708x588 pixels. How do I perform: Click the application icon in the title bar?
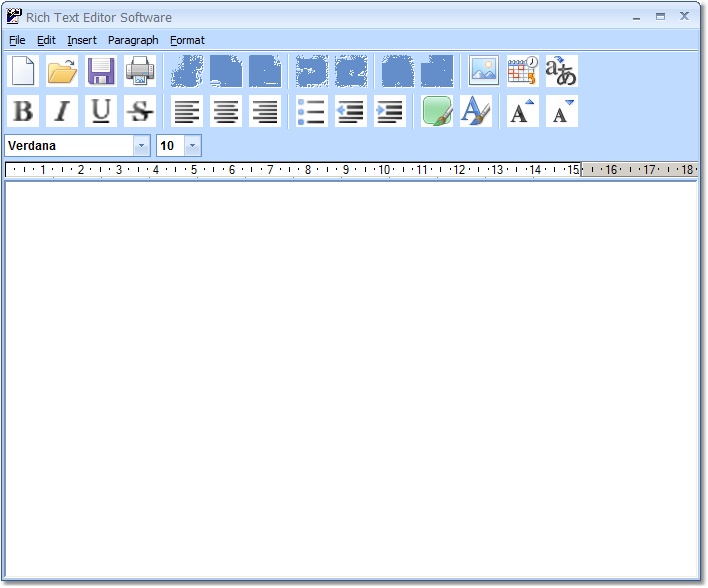(x=14, y=17)
